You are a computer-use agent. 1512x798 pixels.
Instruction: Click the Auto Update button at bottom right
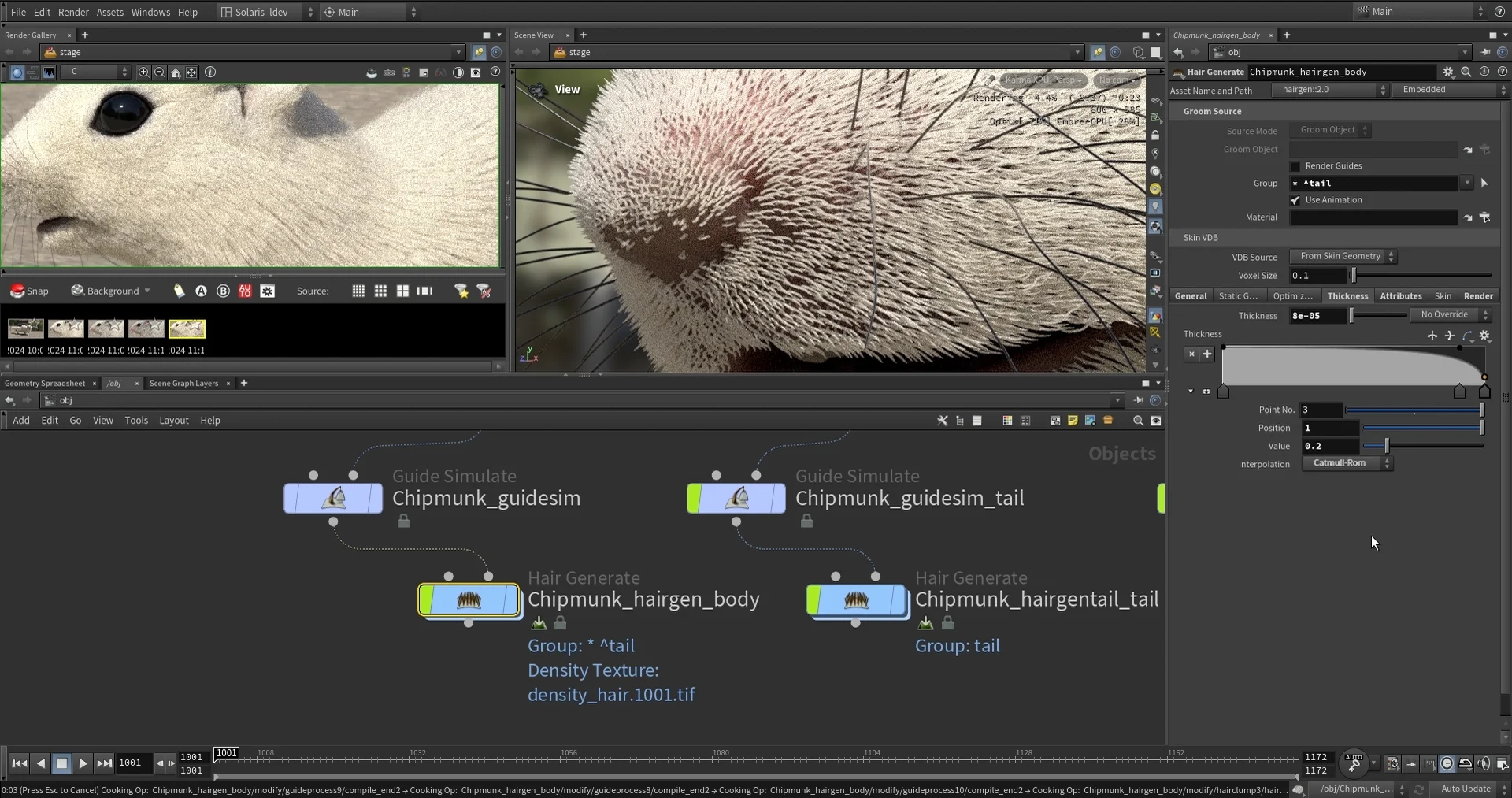coord(1466,789)
